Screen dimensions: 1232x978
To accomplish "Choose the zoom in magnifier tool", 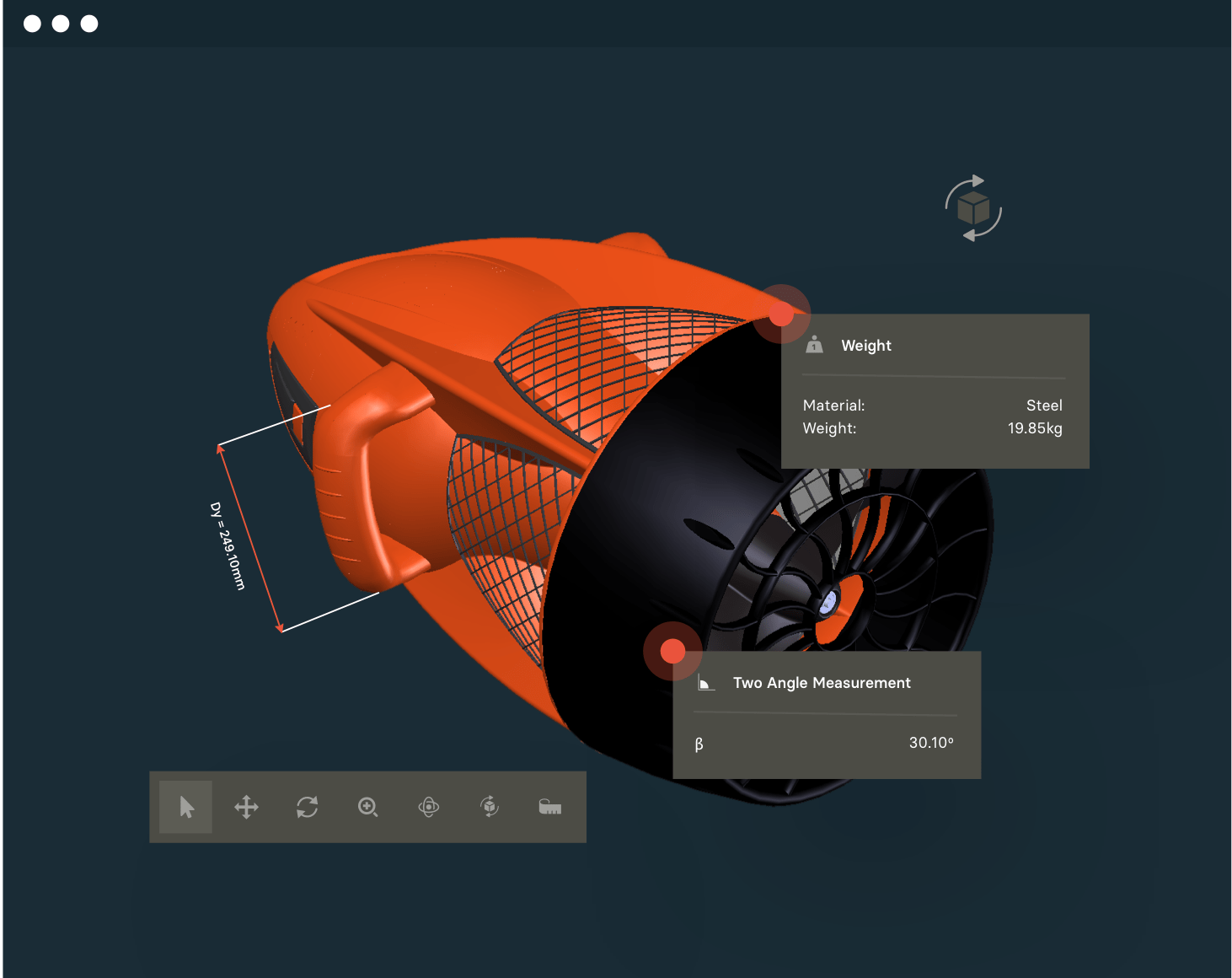I will [367, 807].
